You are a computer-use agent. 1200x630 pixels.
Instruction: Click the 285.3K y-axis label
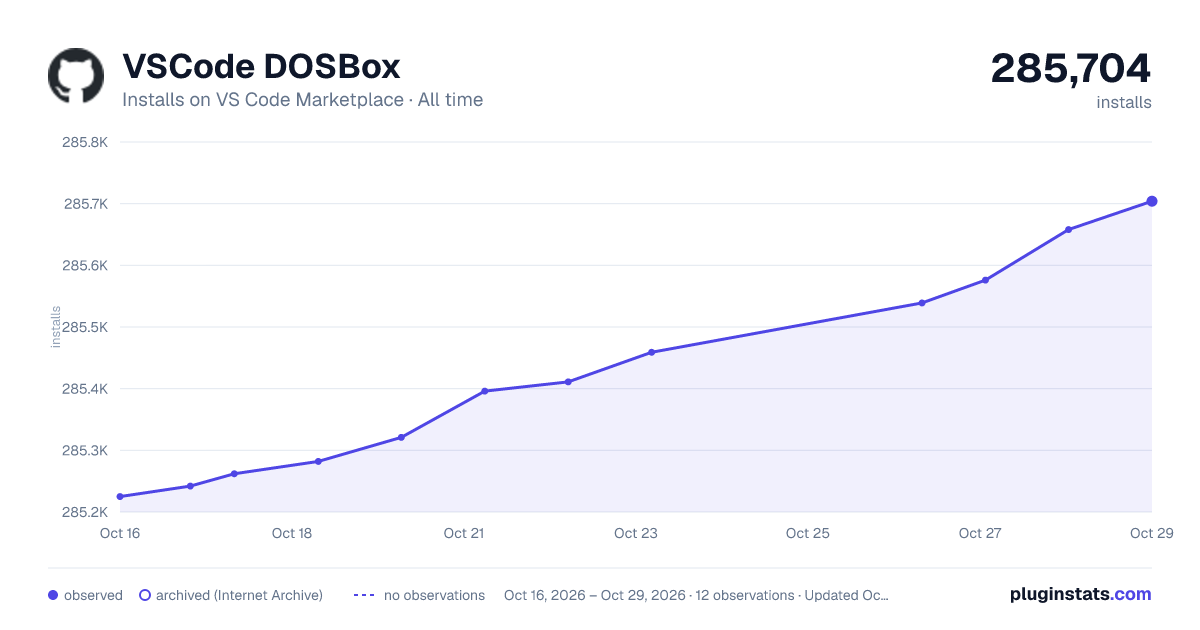(85, 451)
